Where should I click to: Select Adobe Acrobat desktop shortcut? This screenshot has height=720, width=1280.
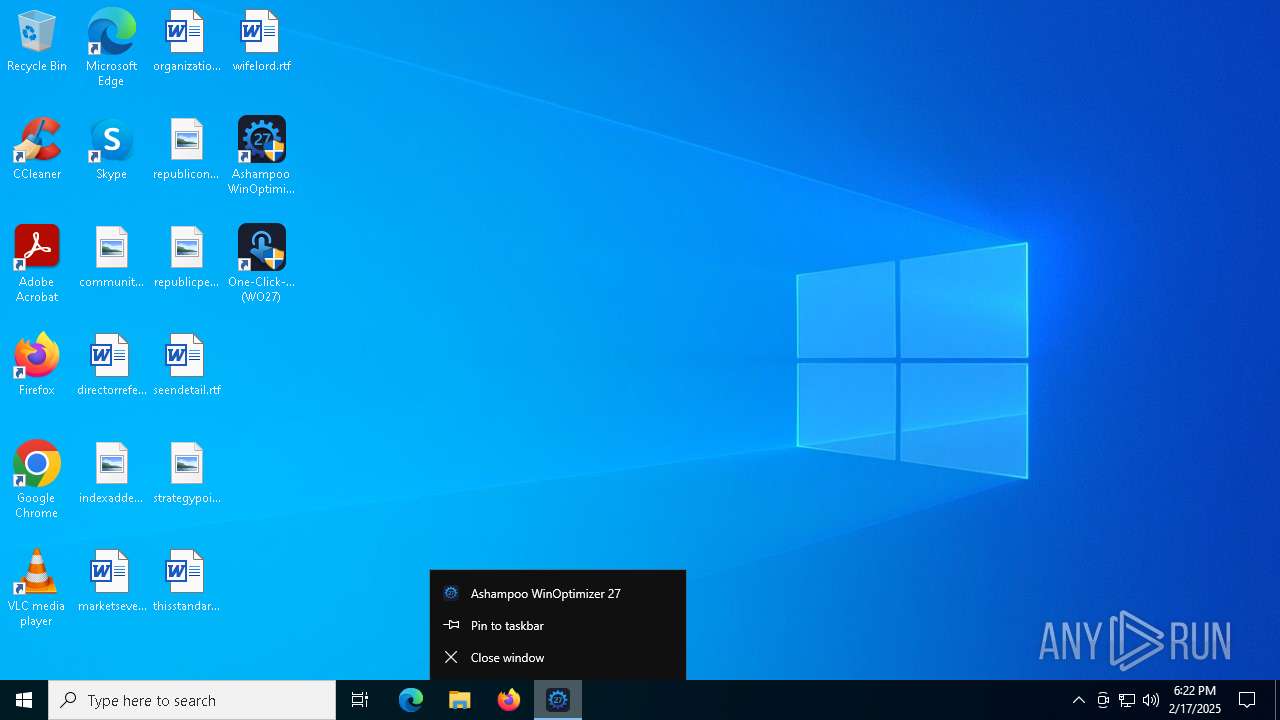(37, 264)
